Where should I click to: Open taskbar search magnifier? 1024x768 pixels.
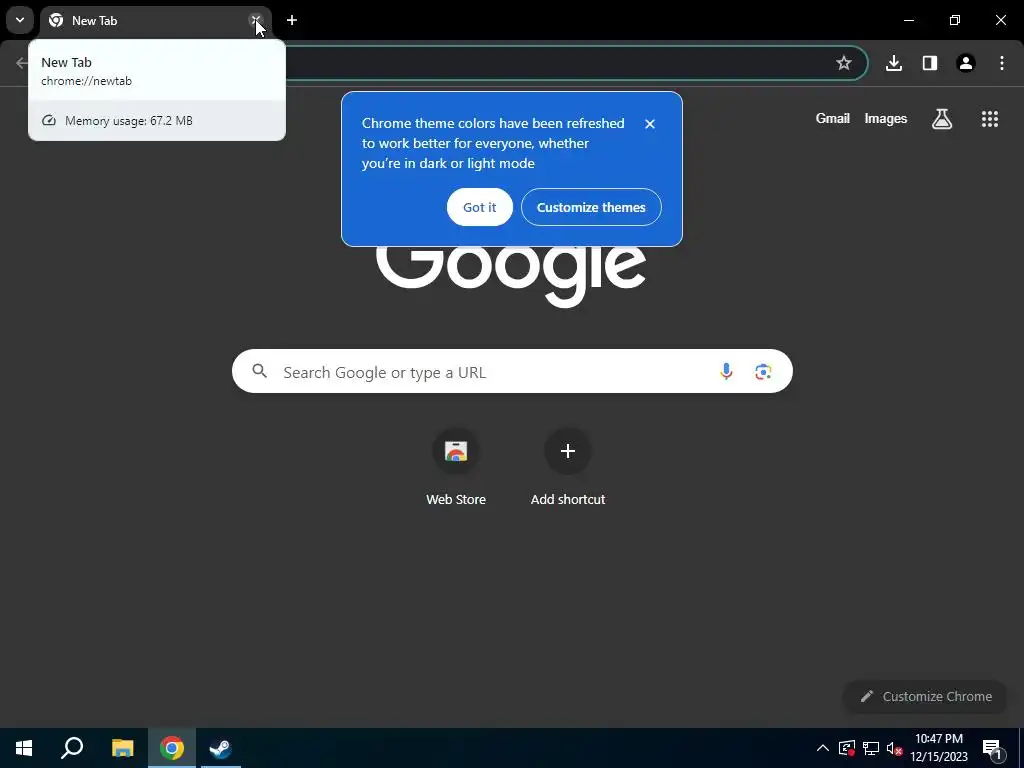click(72, 748)
